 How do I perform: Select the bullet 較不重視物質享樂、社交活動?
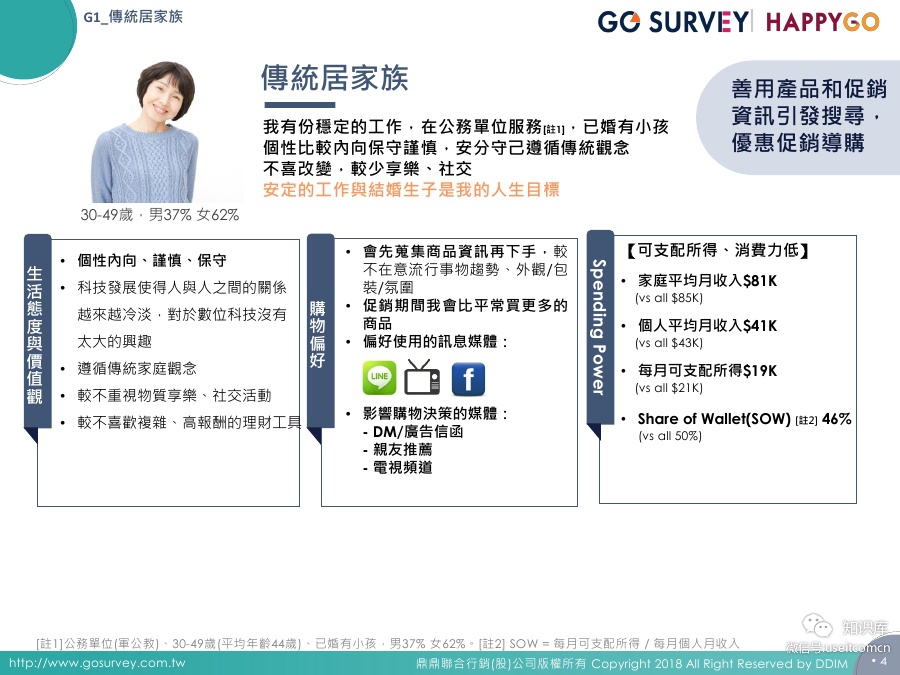[174, 395]
